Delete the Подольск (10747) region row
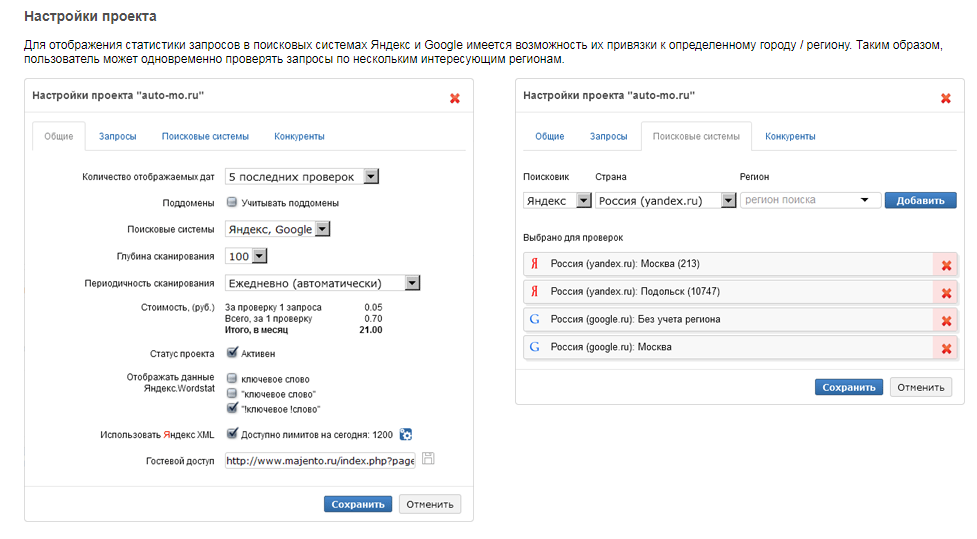The width and height of the screenshot is (977, 539). [944, 292]
